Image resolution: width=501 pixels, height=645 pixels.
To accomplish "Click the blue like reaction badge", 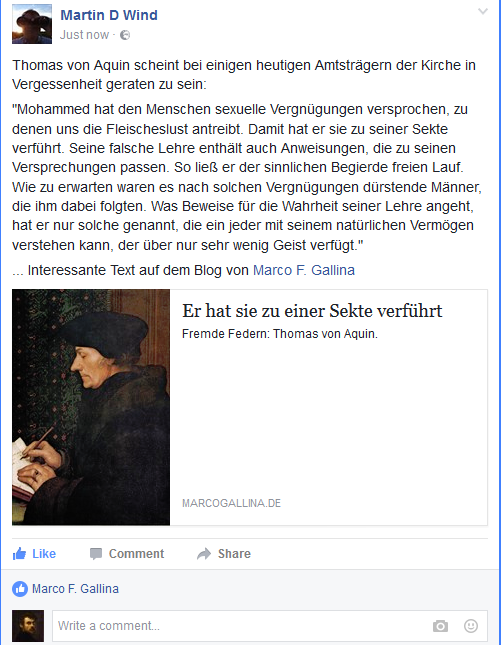I will (x=20, y=589).
